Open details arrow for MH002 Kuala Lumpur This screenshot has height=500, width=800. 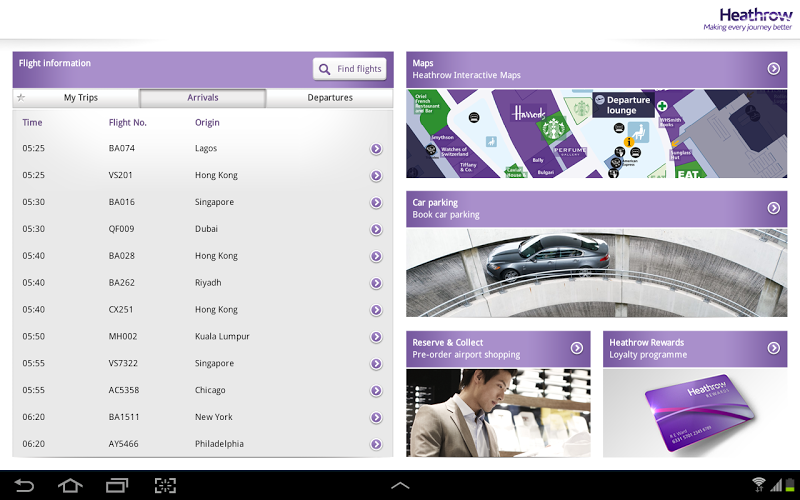click(x=376, y=337)
